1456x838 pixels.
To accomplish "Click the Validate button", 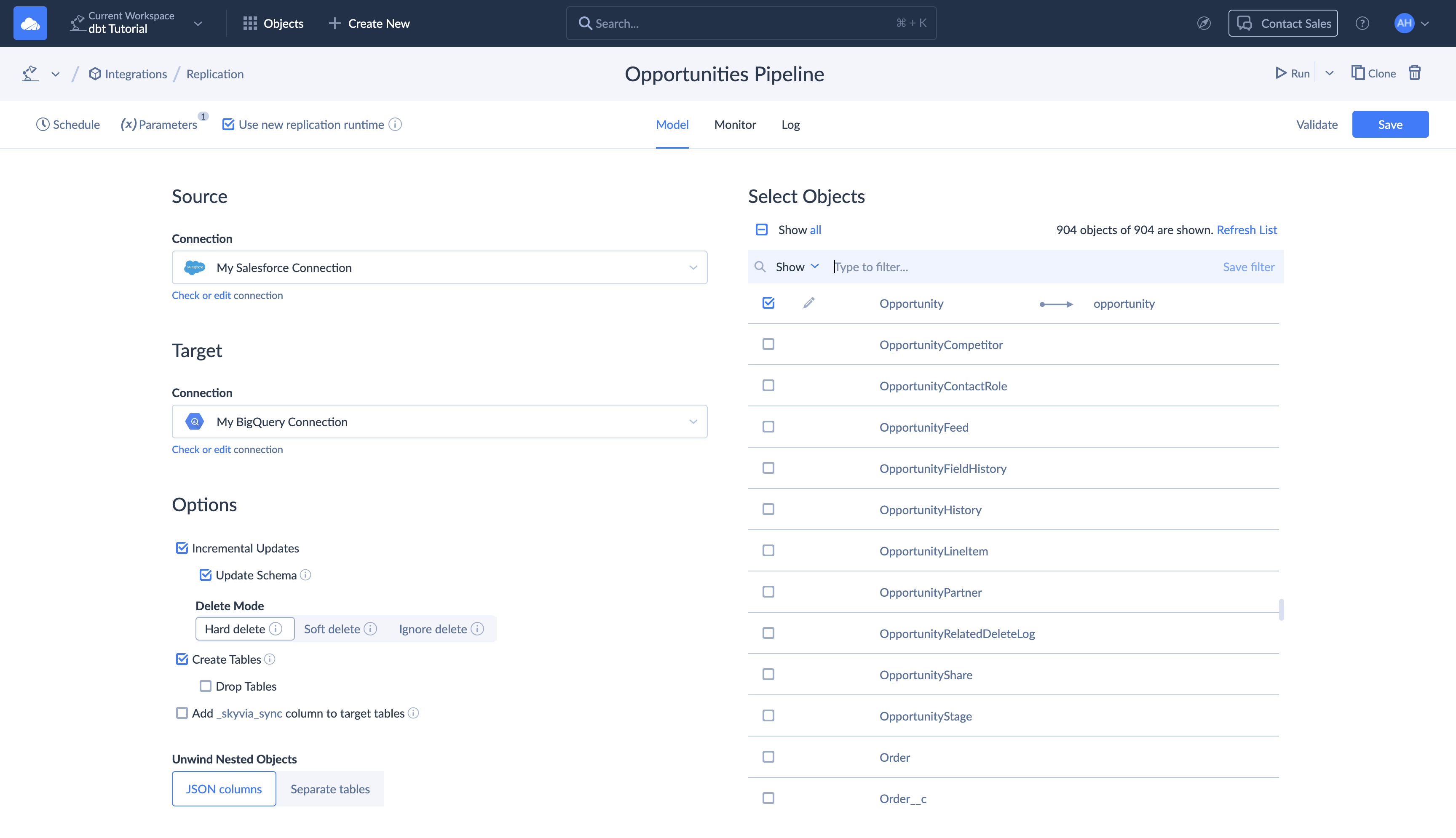I will point(1317,124).
